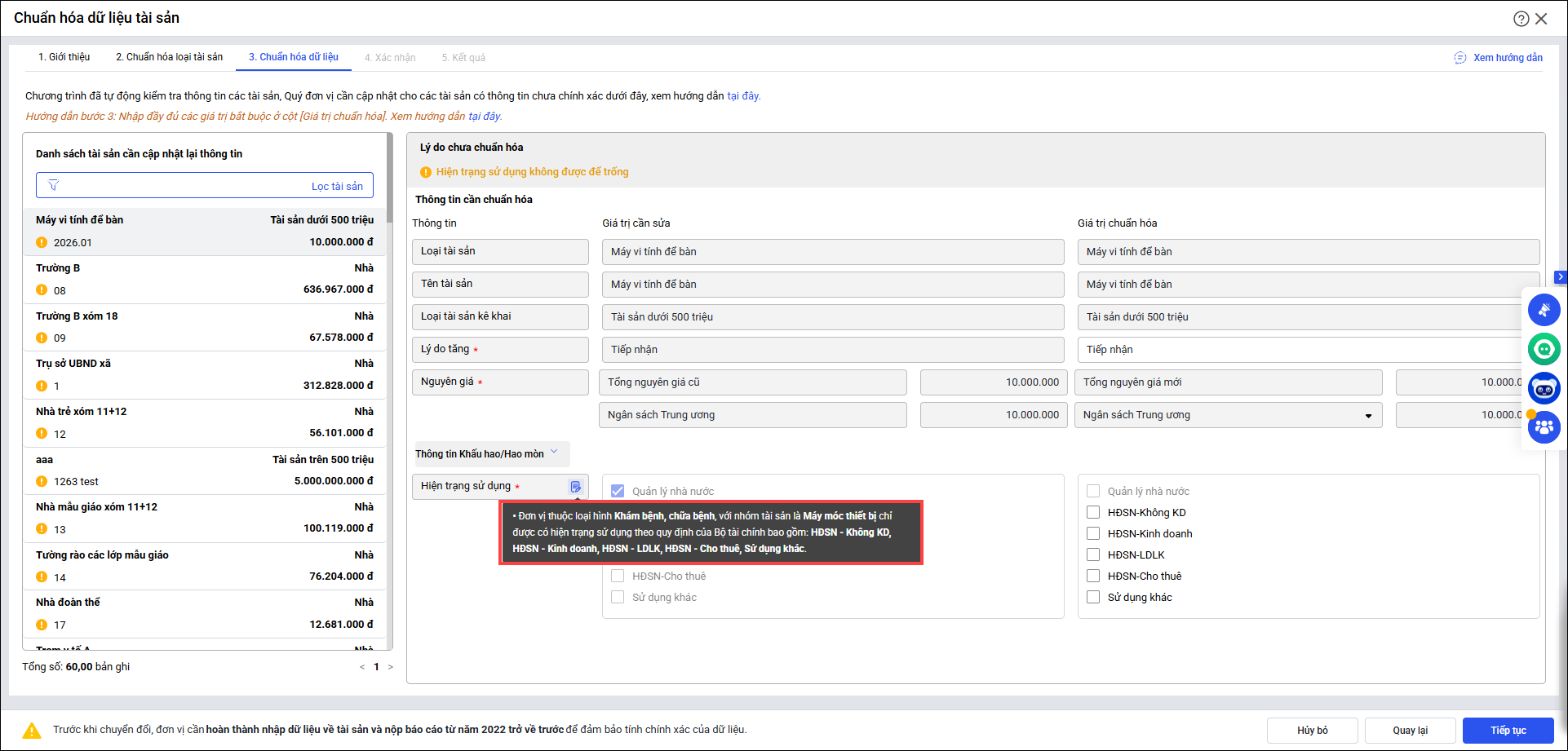Check HĐSN-Không KD in standardized values
Viewport: 1568px width, 751px height.
coord(1093,512)
